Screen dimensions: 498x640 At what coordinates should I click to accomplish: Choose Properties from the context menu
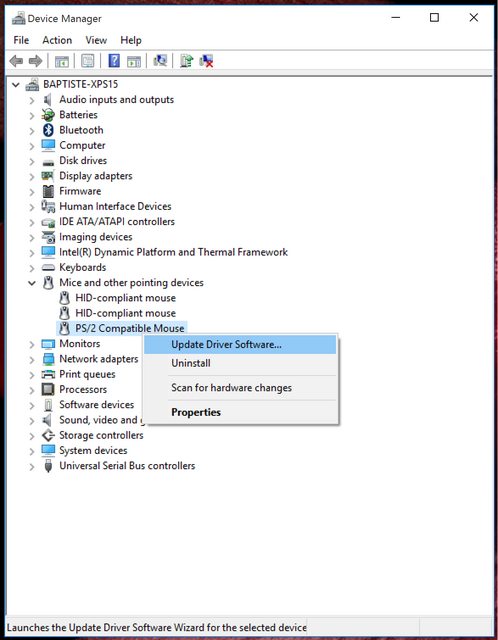click(x=240, y=412)
